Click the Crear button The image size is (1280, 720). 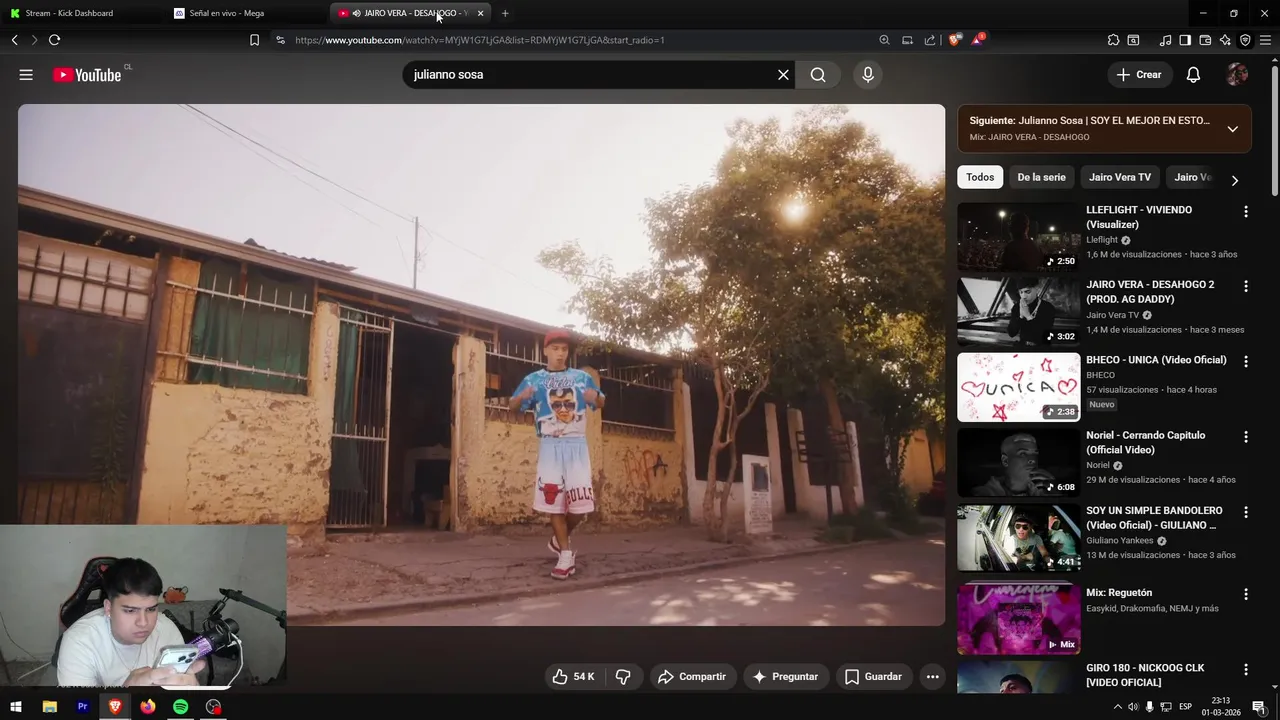click(x=1139, y=75)
